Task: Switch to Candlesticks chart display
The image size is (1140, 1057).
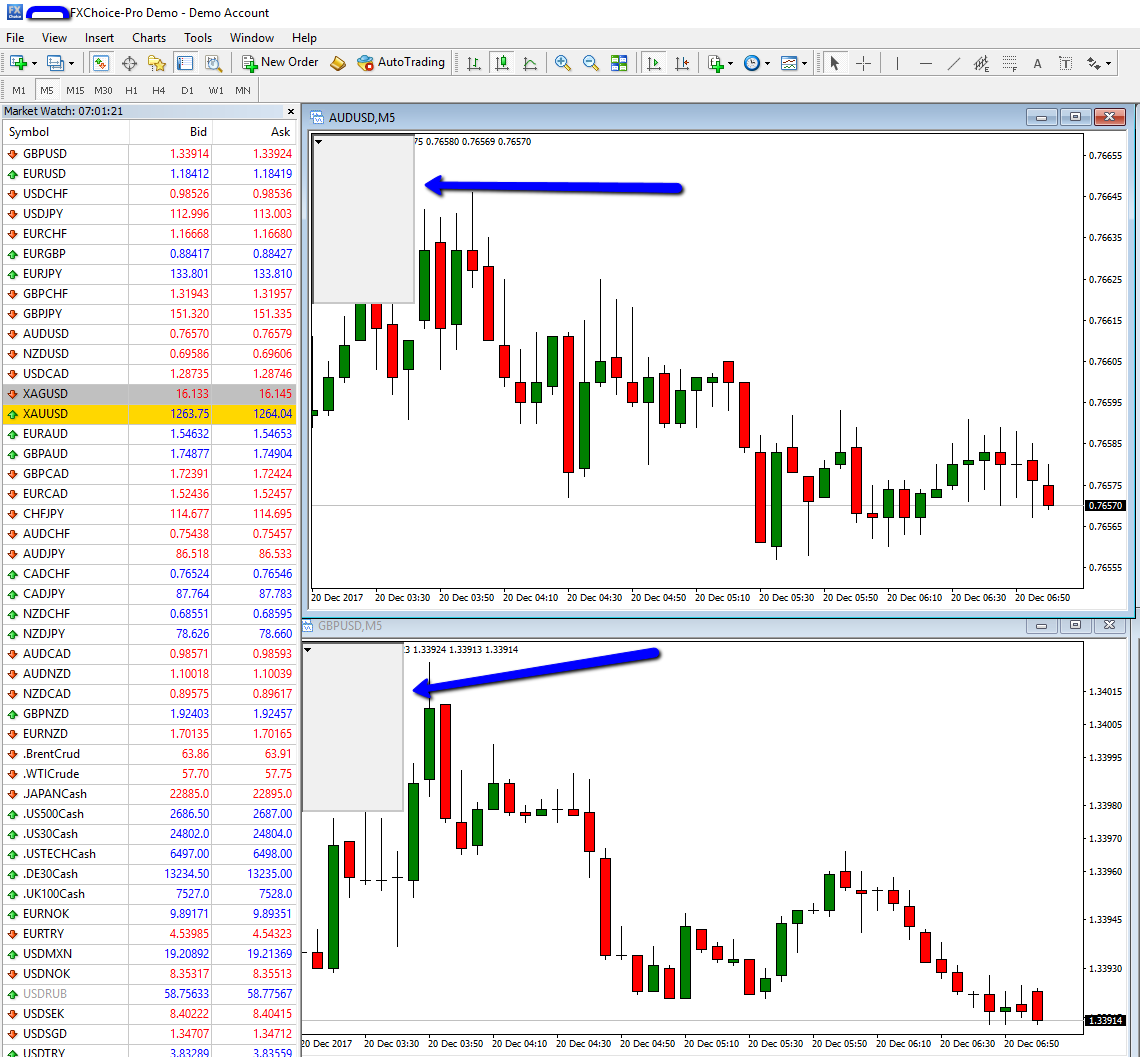Action: [502, 63]
